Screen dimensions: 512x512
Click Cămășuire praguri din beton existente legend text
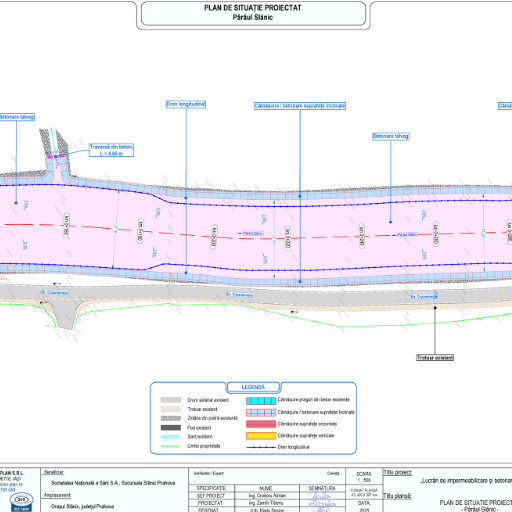point(314,400)
